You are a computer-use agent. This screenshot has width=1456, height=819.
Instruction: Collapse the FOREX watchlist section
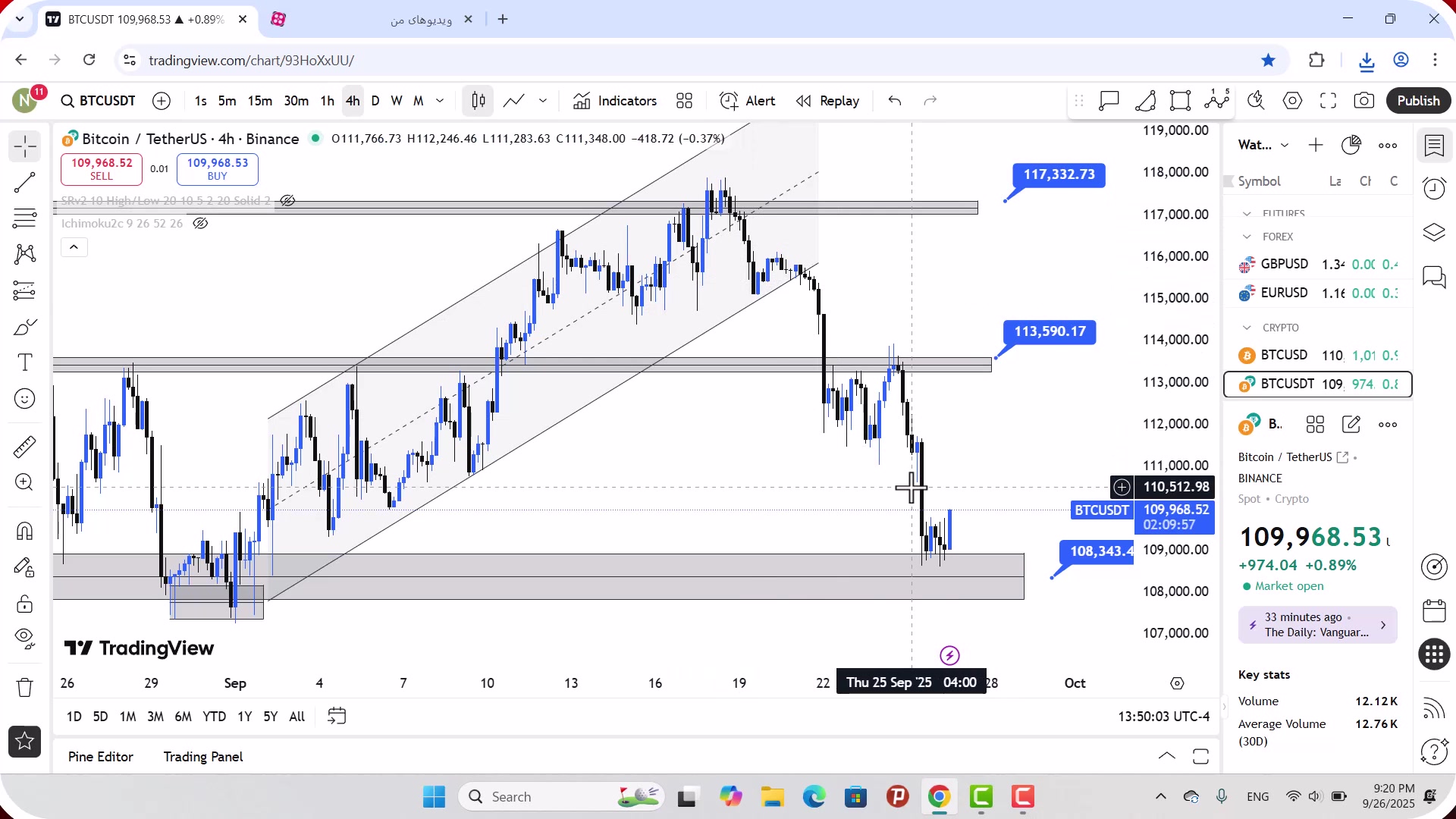point(1247,237)
